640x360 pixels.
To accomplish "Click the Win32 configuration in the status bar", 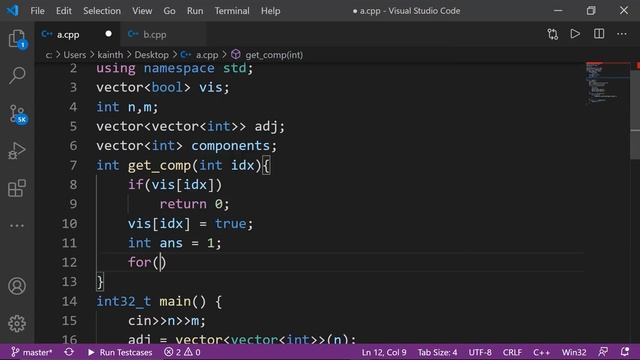I will pos(574,352).
